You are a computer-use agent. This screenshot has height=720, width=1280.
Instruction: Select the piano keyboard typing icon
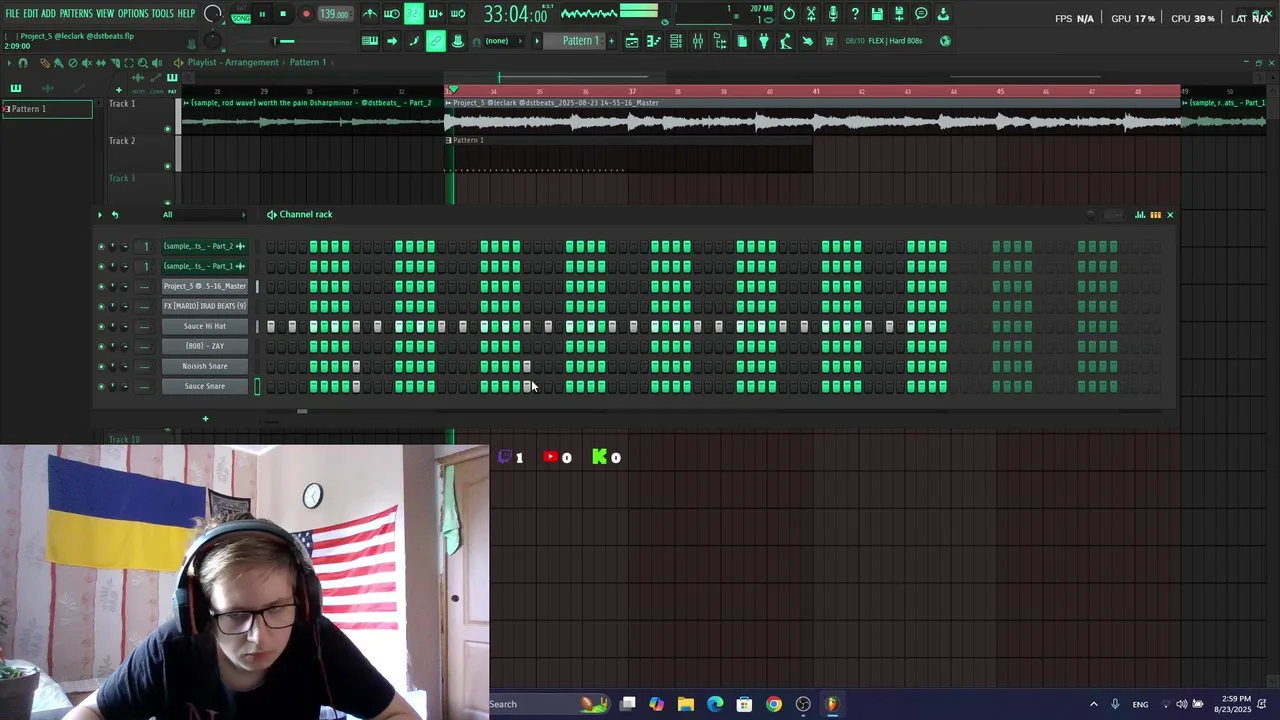coord(370,41)
